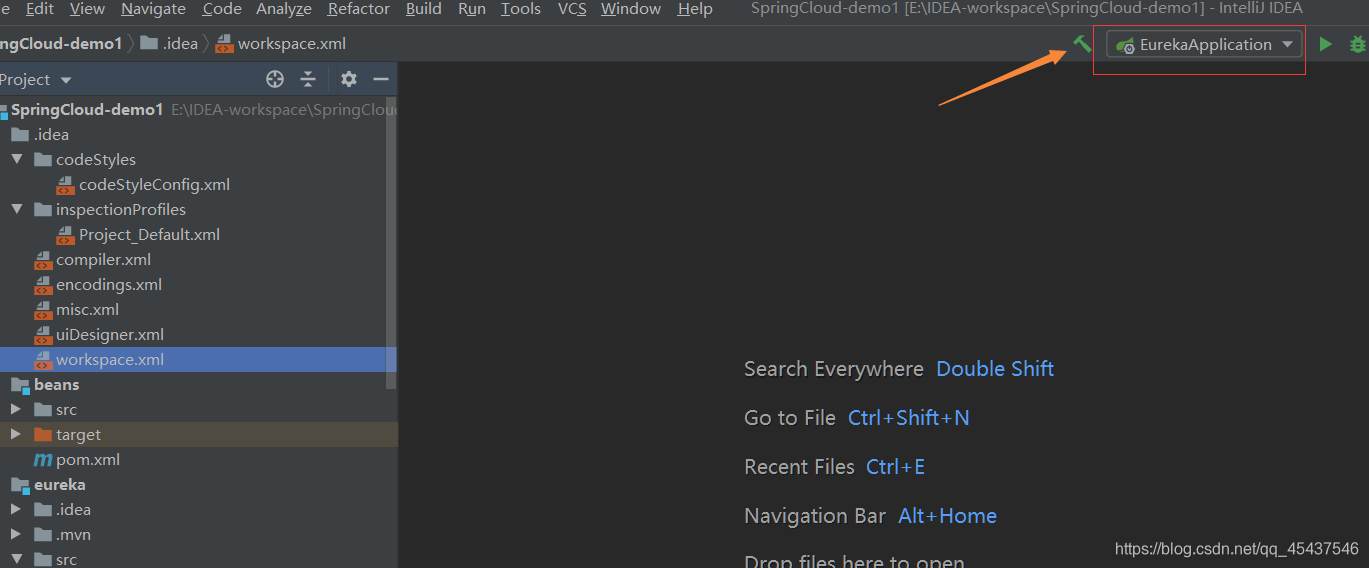Screen dimensions: 1369x568
Task: Collapse the src folder under eureka
Action: pos(16,560)
